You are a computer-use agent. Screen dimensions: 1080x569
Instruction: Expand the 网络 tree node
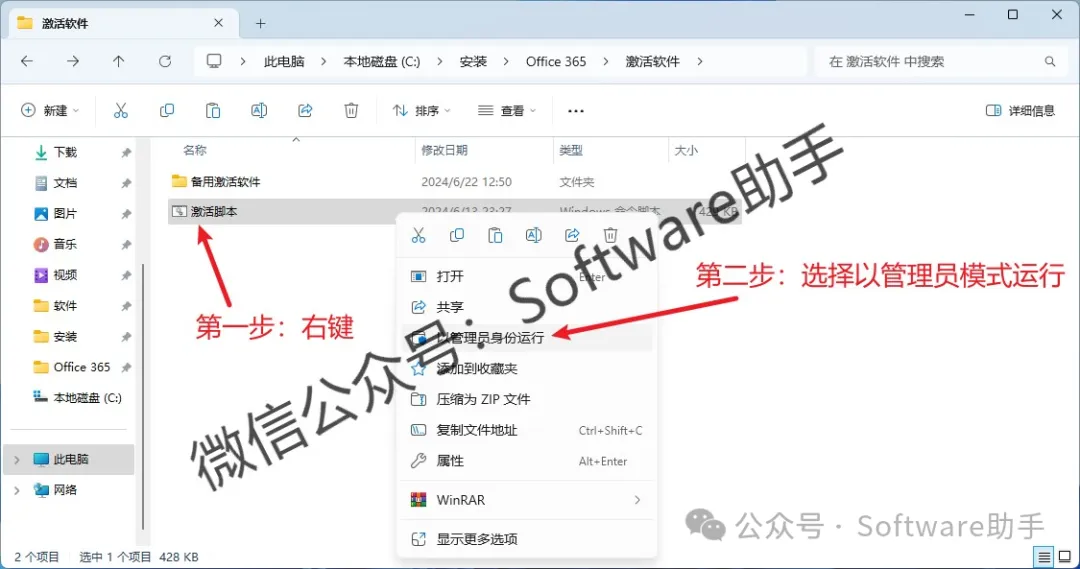pos(17,490)
